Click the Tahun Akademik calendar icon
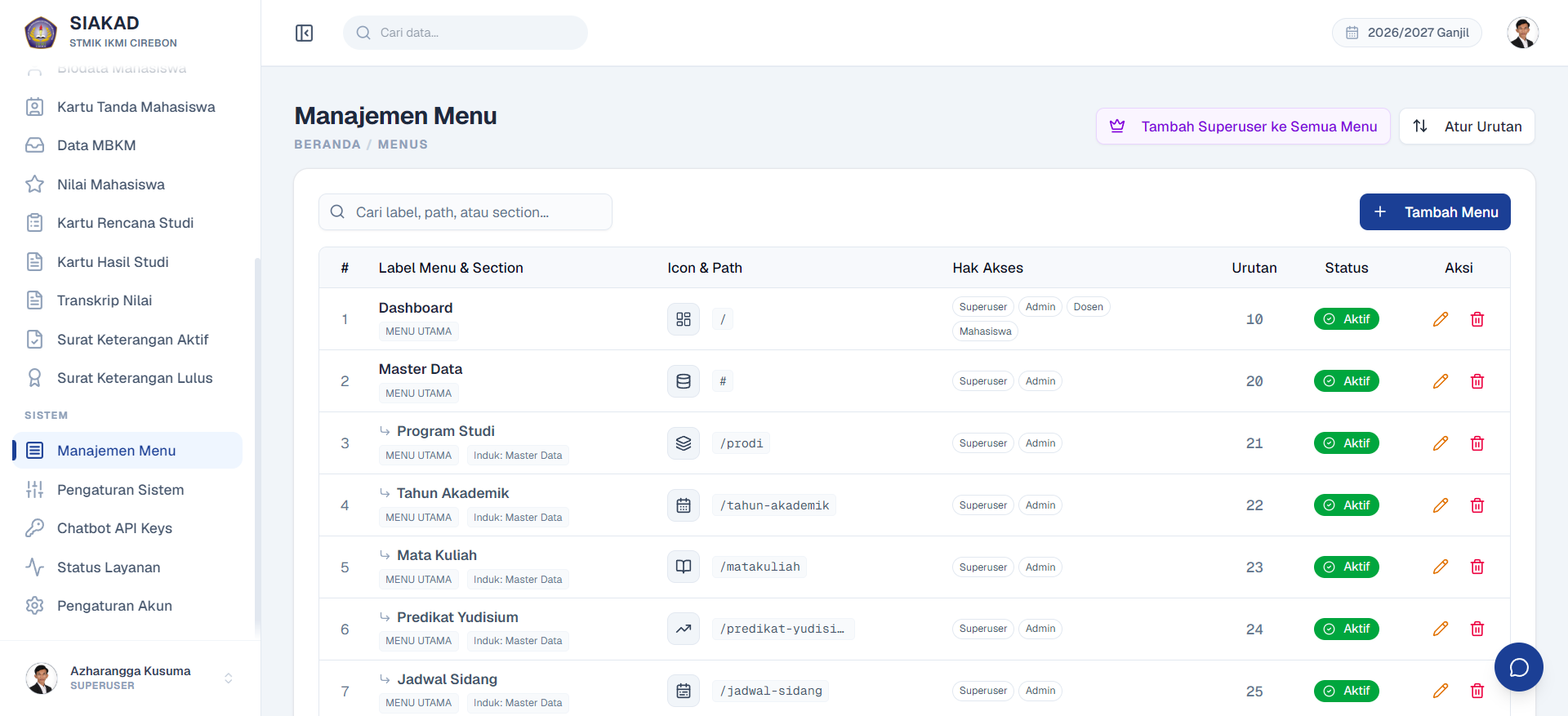1568x716 pixels. [684, 505]
